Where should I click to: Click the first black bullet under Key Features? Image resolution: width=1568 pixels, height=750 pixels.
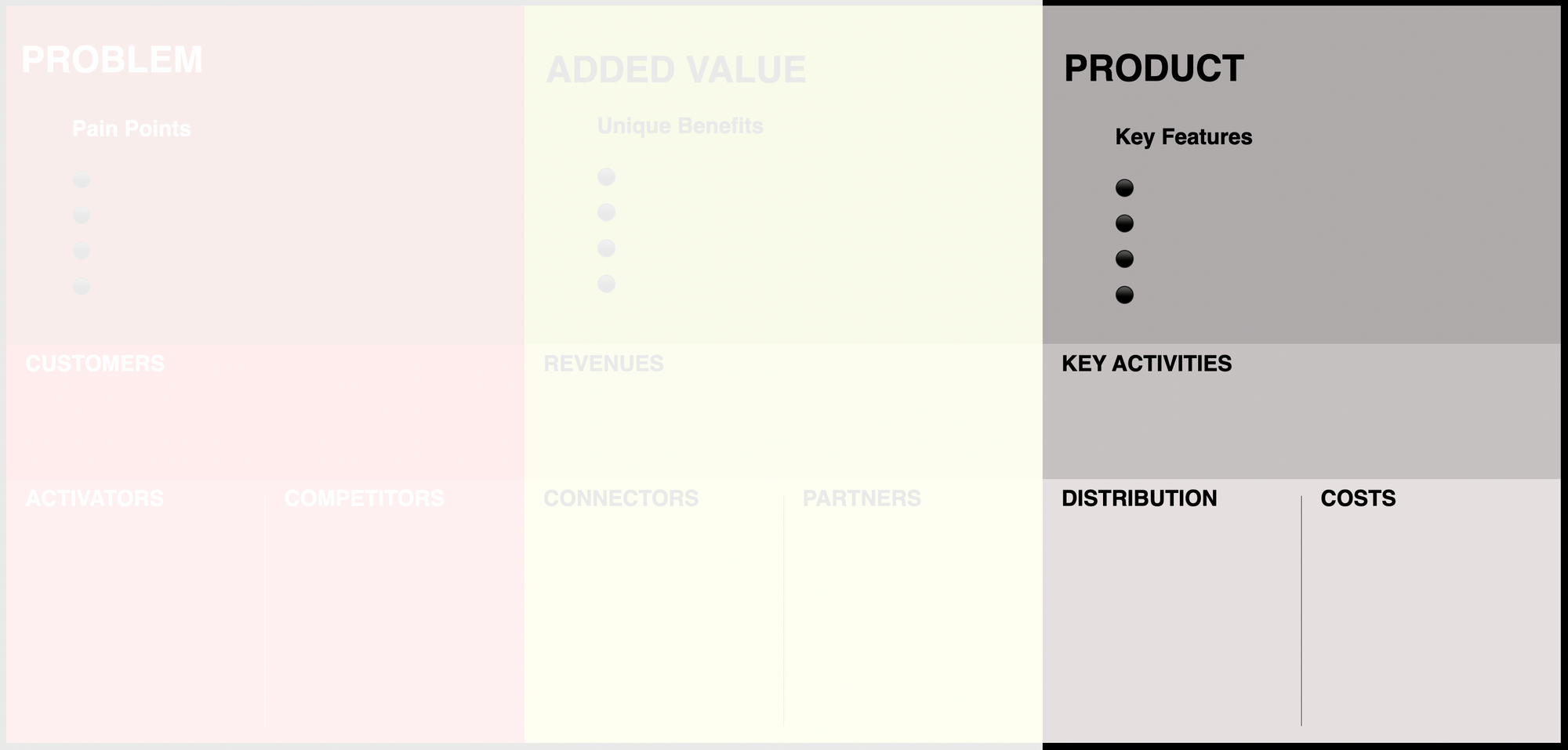[x=1124, y=188]
